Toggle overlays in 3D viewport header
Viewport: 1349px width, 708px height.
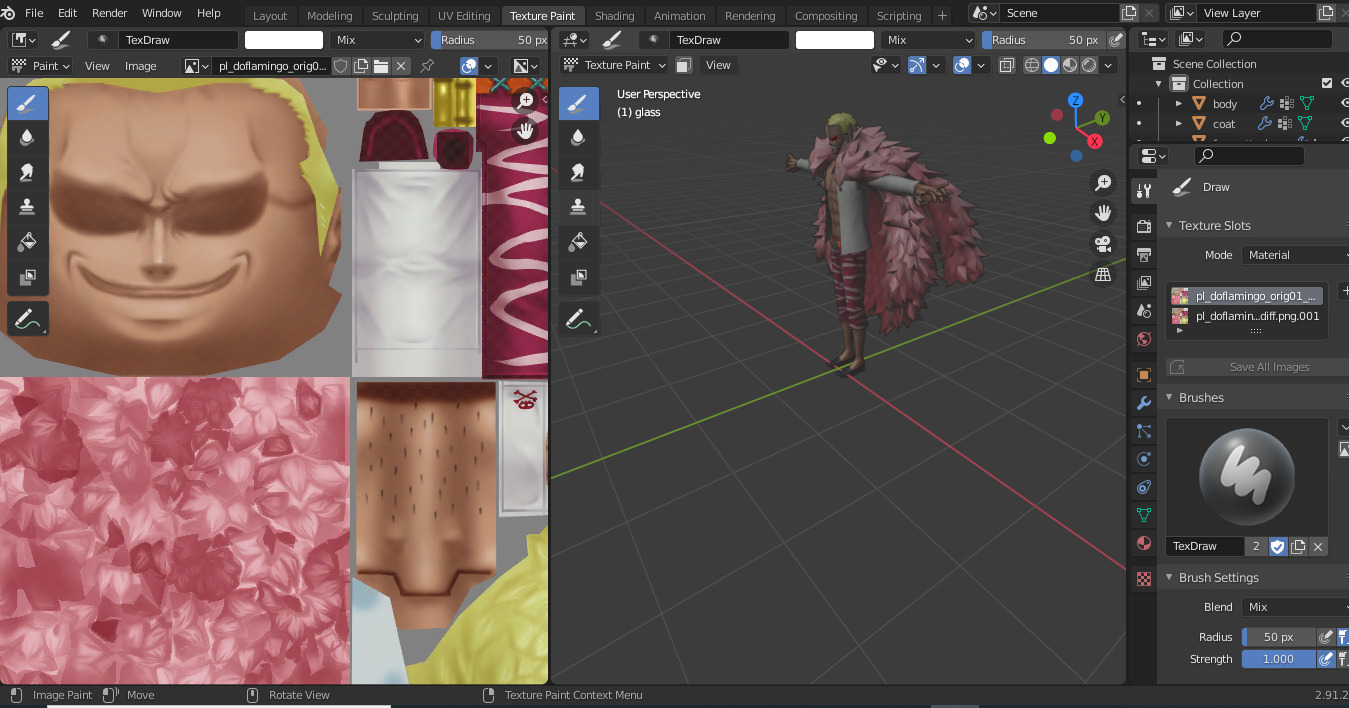[x=962, y=65]
